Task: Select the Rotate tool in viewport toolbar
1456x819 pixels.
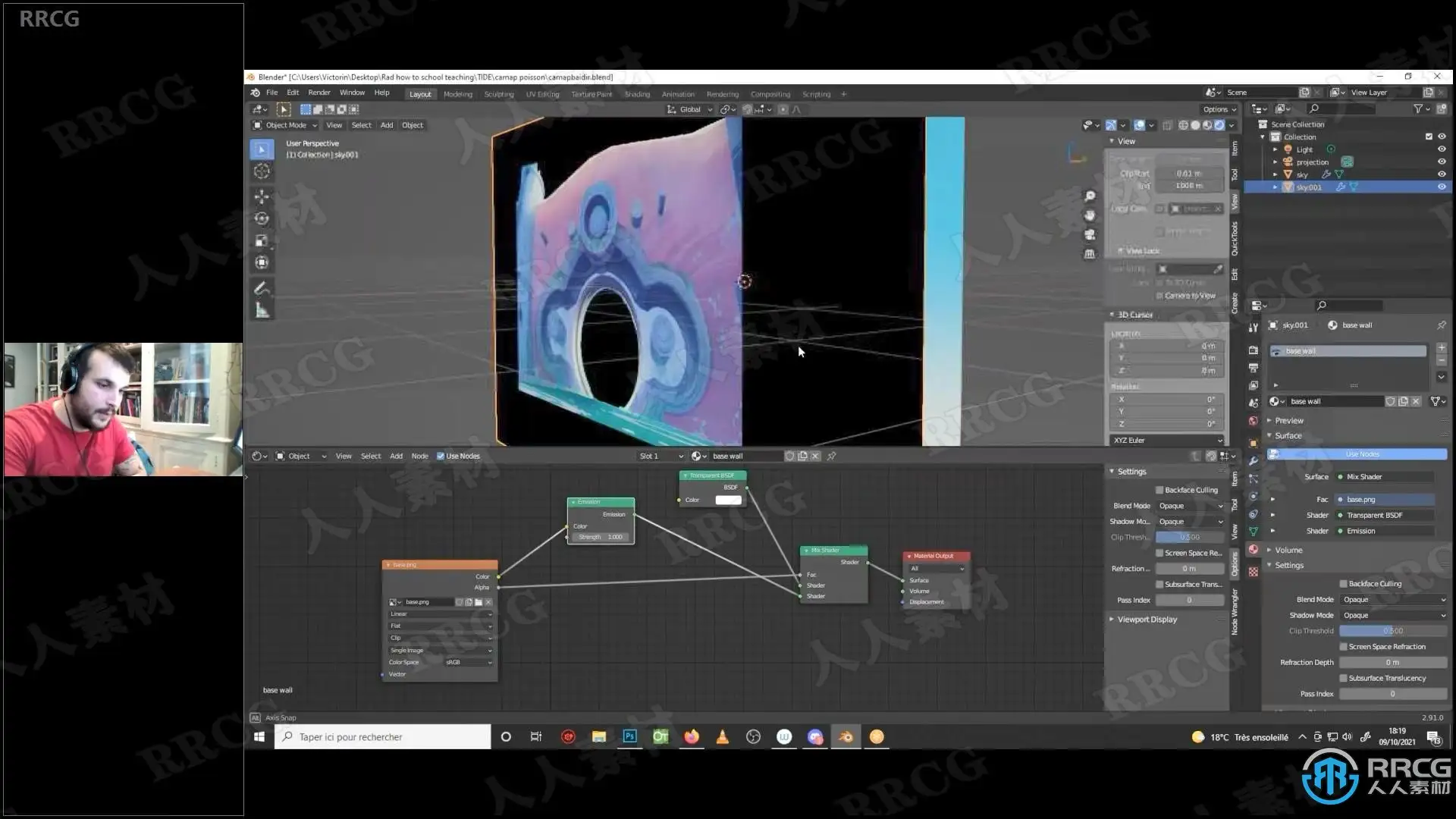Action: (x=262, y=218)
